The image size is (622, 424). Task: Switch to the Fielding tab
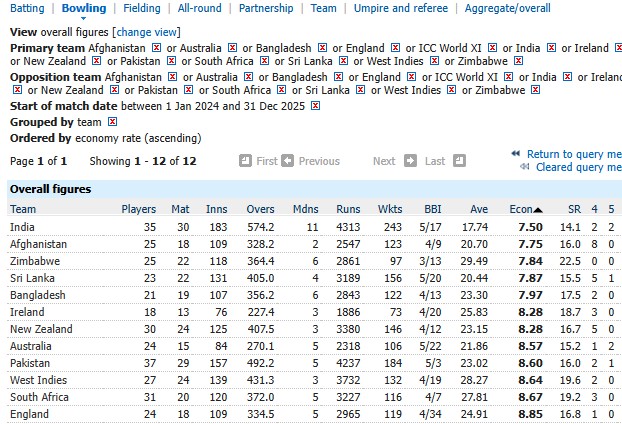tap(142, 8)
